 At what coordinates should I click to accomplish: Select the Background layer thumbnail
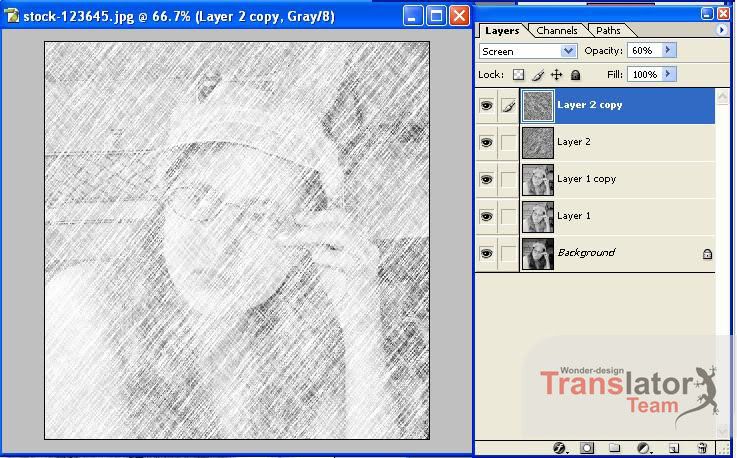(x=538, y=254)
